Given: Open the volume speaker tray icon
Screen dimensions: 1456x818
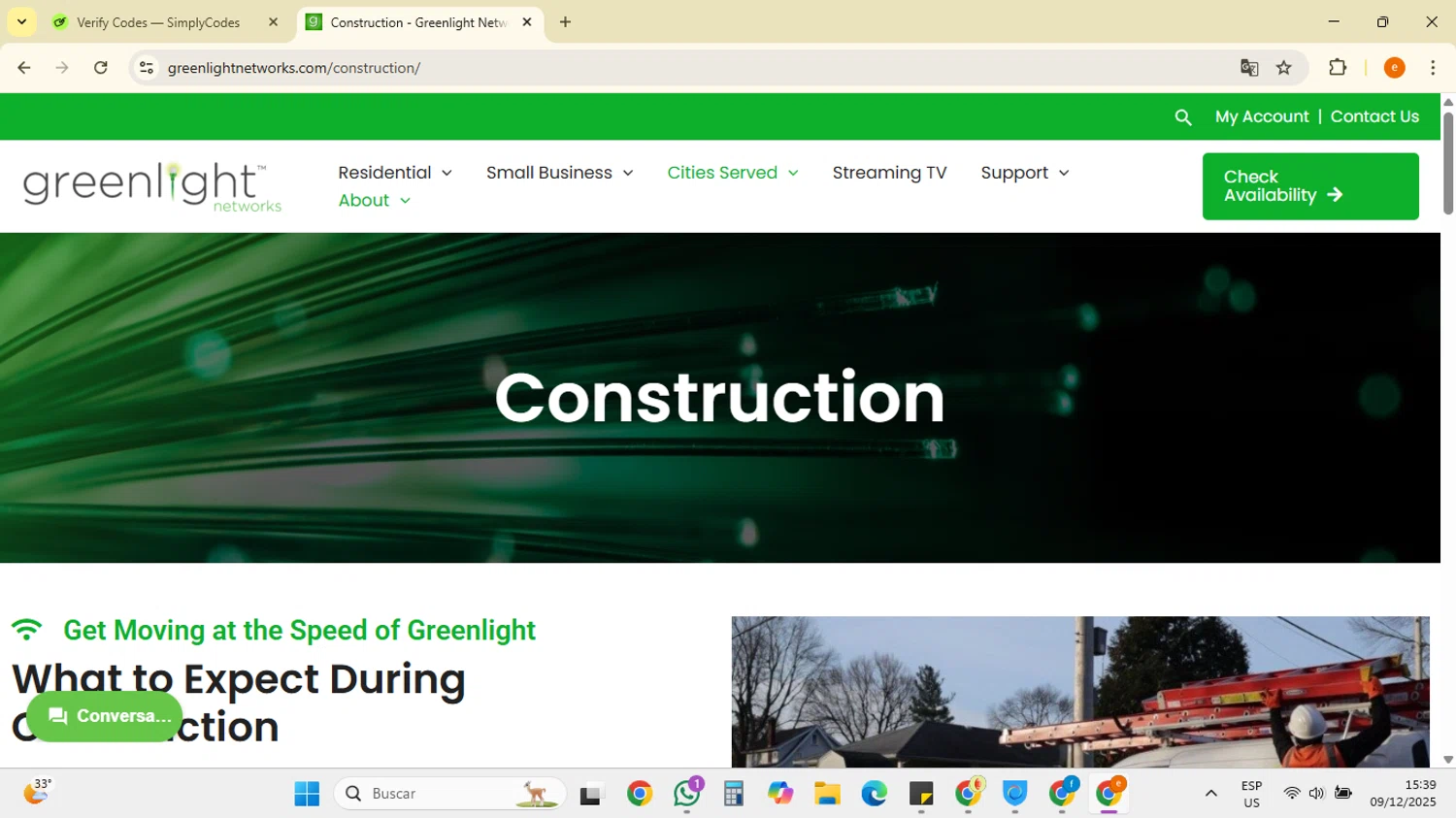Looking at the screenshot, I should click(x=1316, y=794).
